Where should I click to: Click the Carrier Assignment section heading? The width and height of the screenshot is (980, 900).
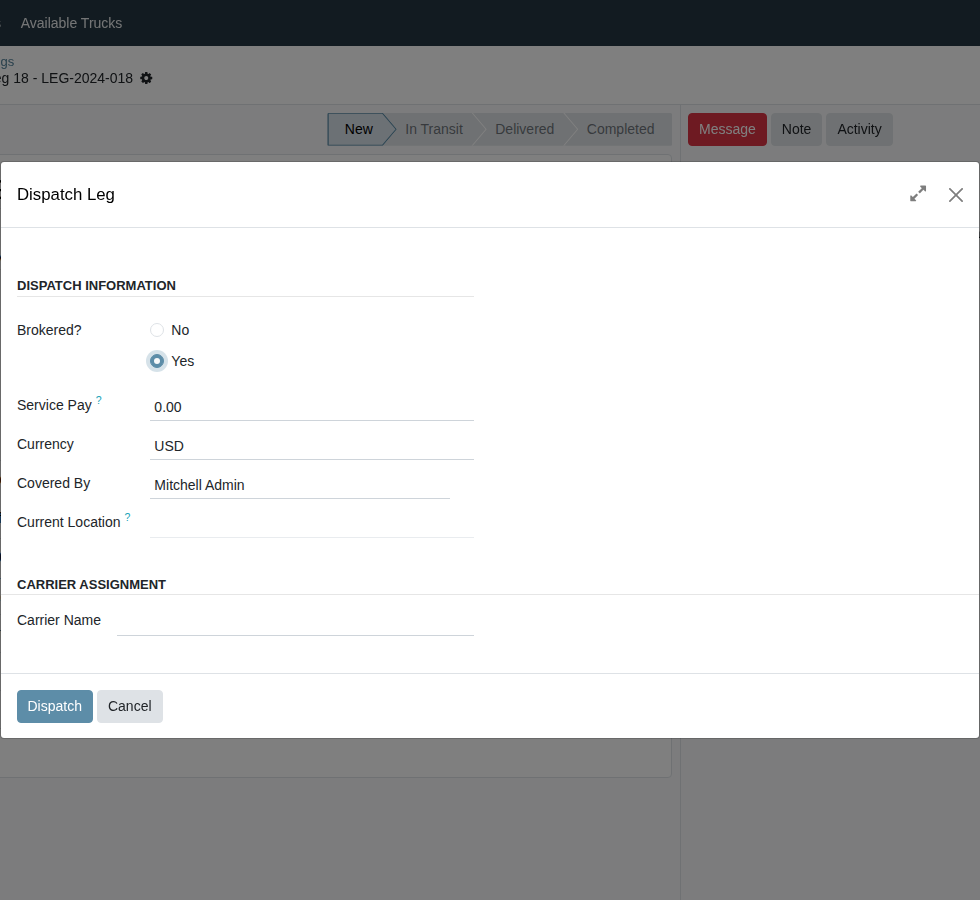click(91, 584)
